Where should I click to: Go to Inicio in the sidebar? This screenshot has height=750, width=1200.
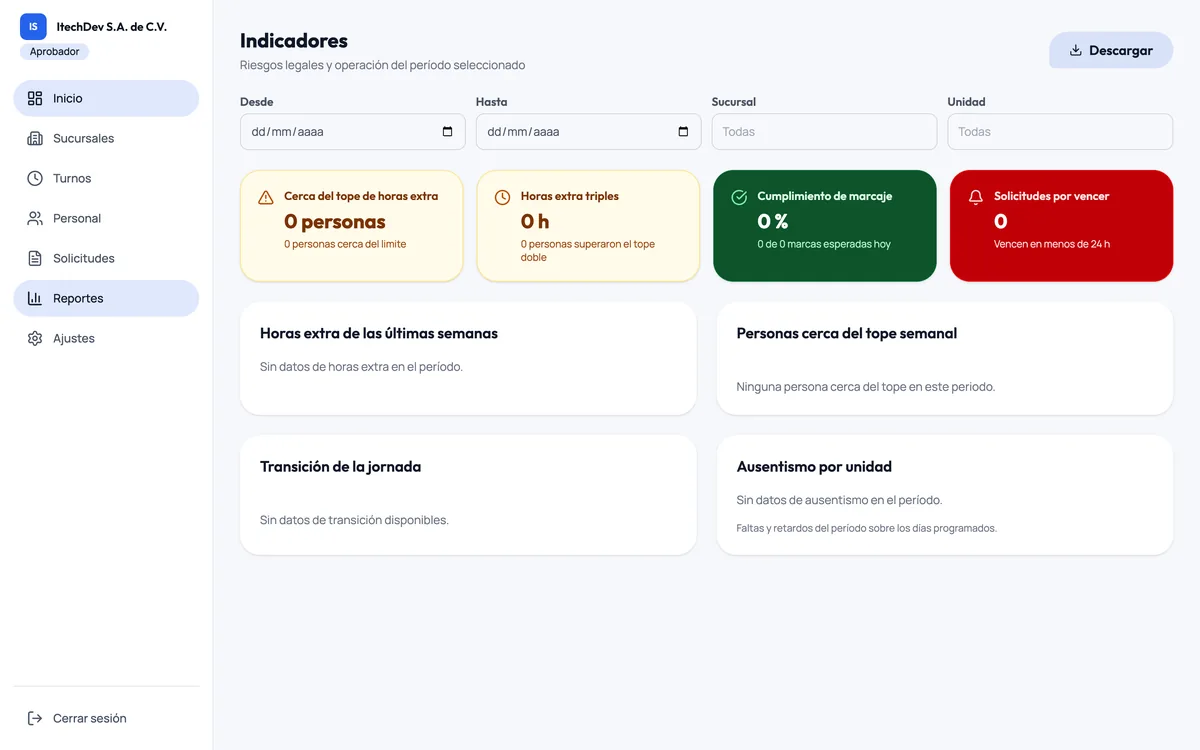point(106,98)
